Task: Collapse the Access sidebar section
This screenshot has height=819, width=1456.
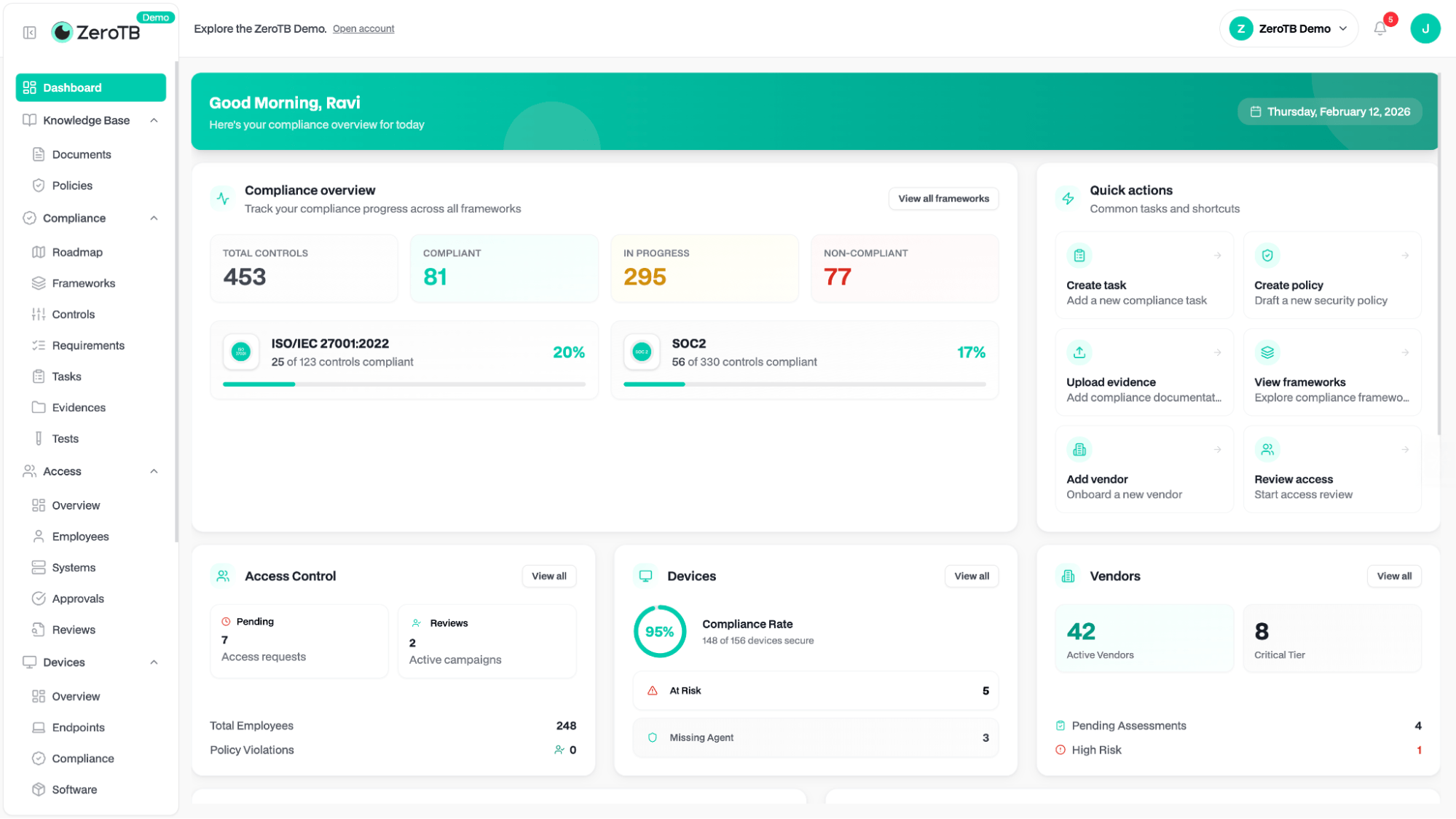Action: pyautogui.click(x=154, y=471)
